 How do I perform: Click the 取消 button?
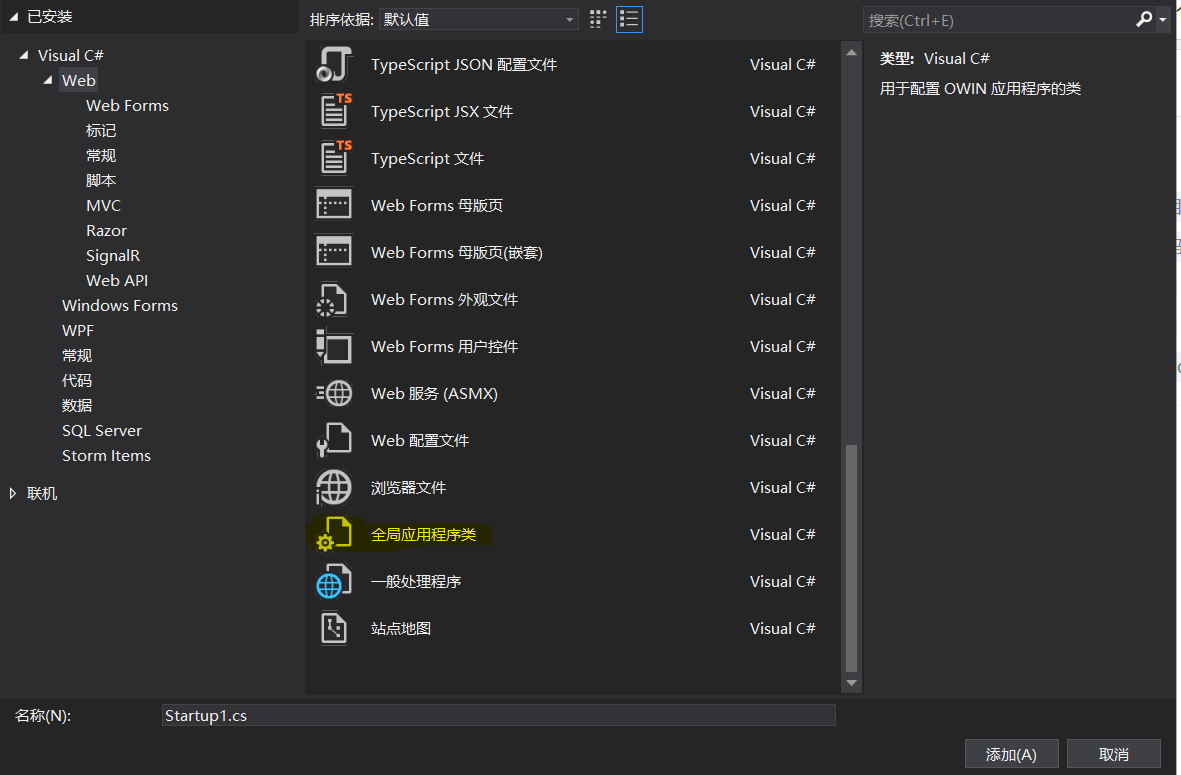(1113, 754)
